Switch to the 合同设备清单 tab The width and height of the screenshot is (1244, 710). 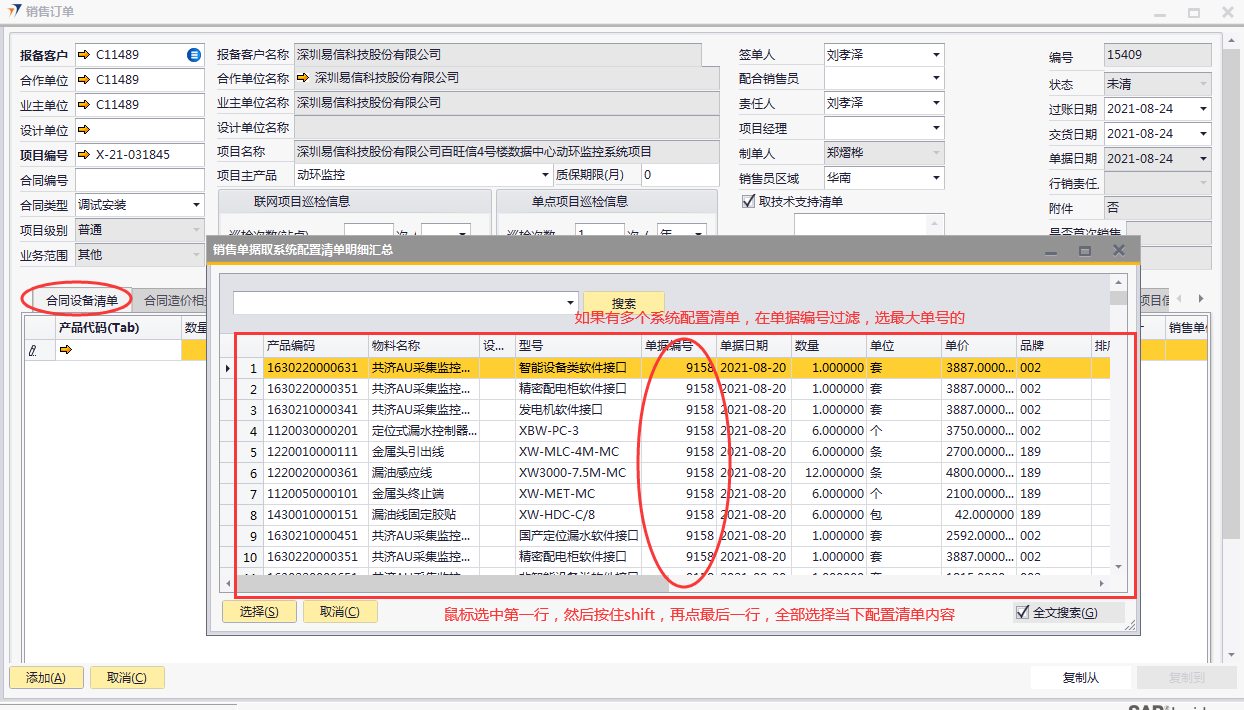tap(82, 300)
